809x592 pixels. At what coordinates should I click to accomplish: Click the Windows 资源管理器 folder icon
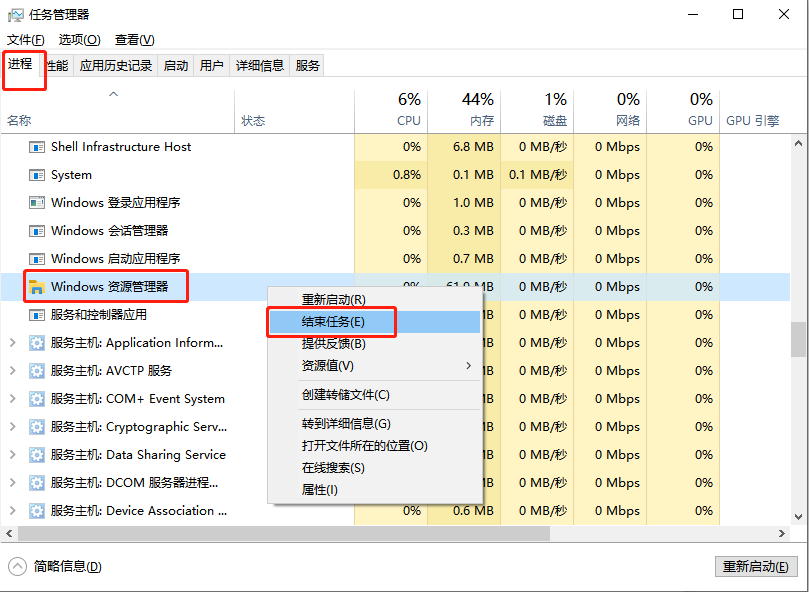(x=37, y=287)
